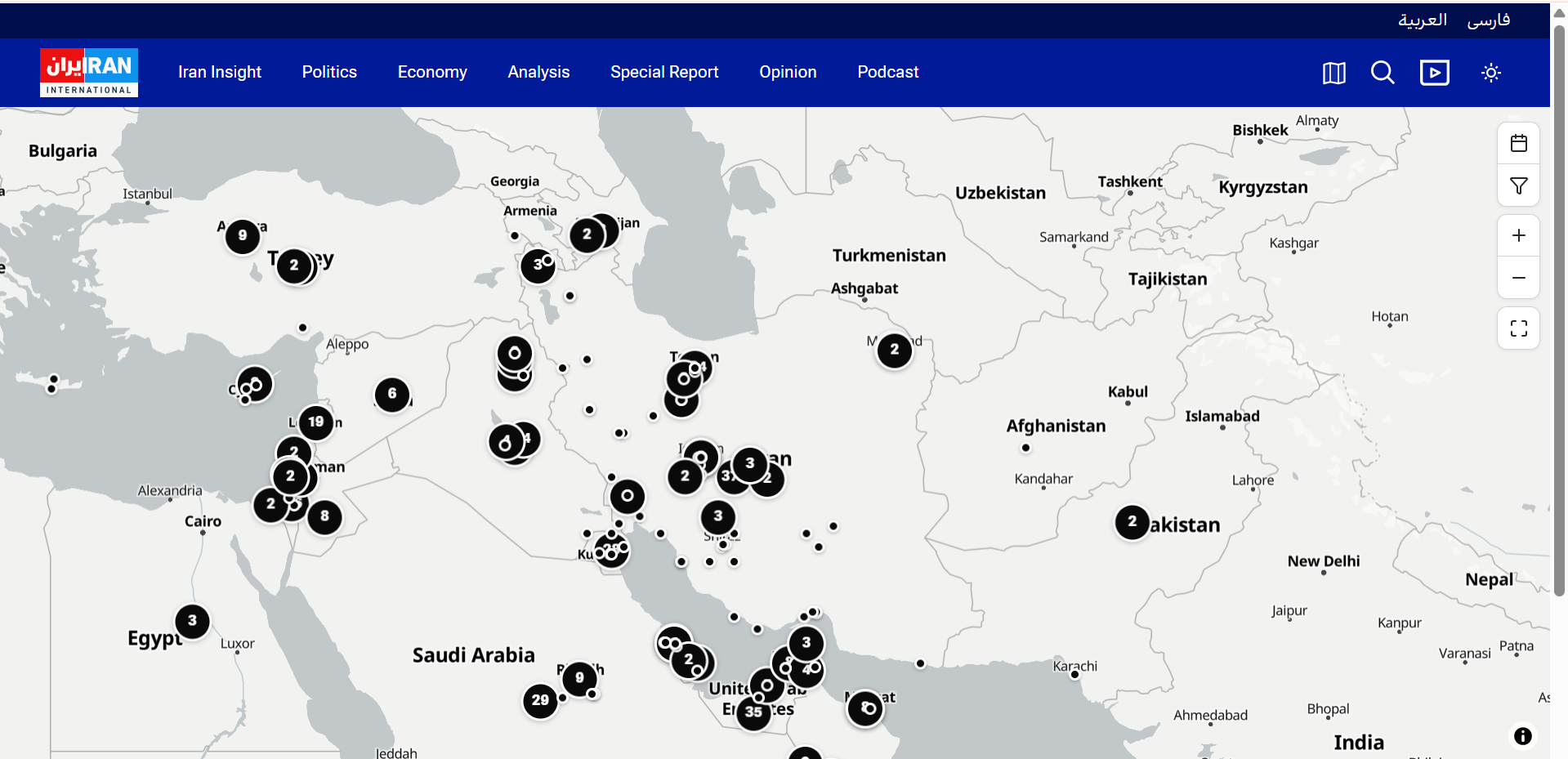Viewport: 1568px width, 759px height.
Task: Switch site language to العربية
Action: tap(1422, 20)
